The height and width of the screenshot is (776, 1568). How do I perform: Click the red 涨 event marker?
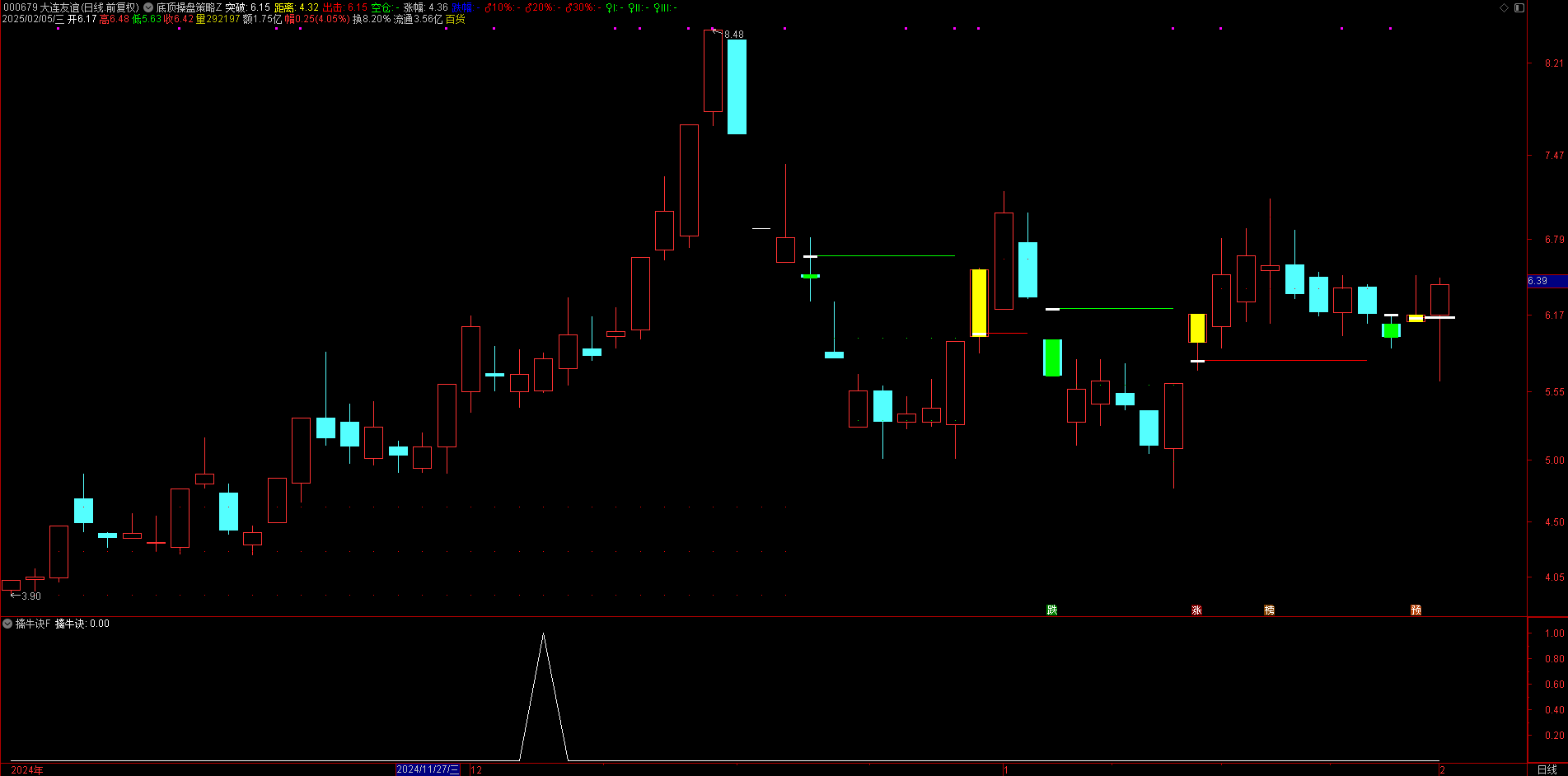point(1196,610)
